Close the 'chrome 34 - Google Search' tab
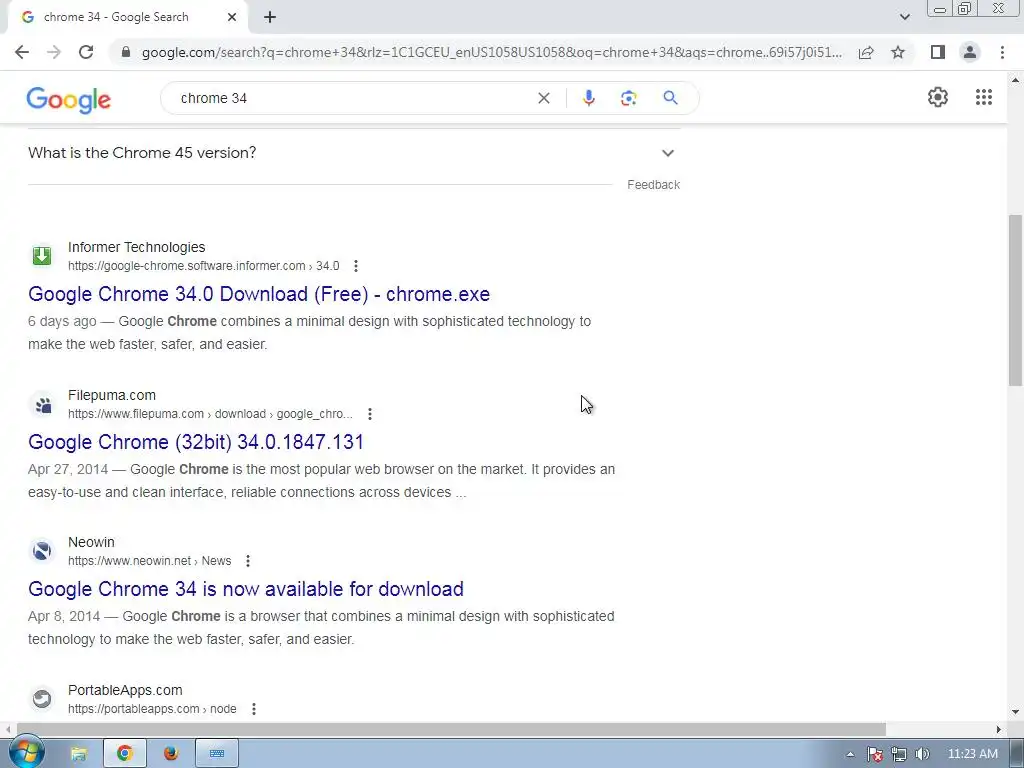The height and width of the screenshot is (768, 1024). [232, 17]
